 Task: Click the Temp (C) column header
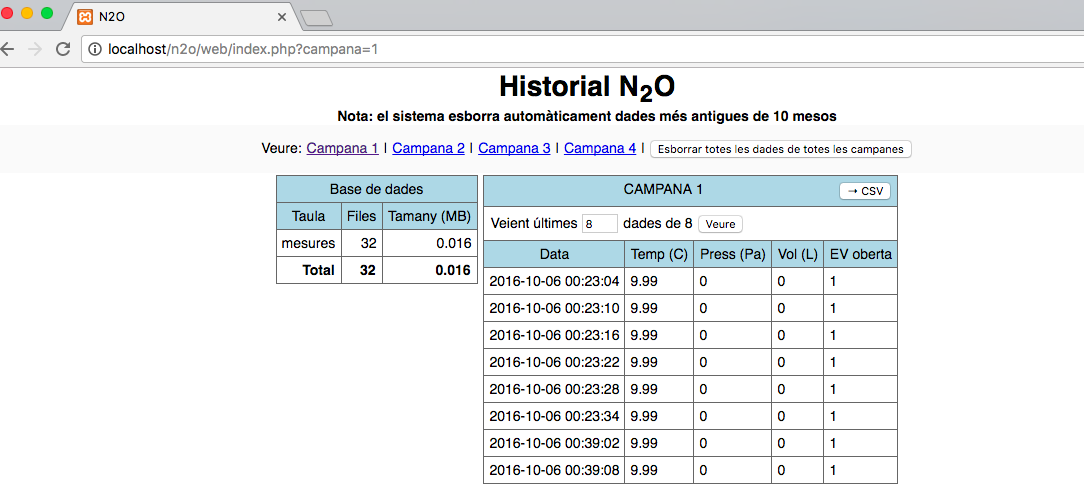[x=659, y=254]
